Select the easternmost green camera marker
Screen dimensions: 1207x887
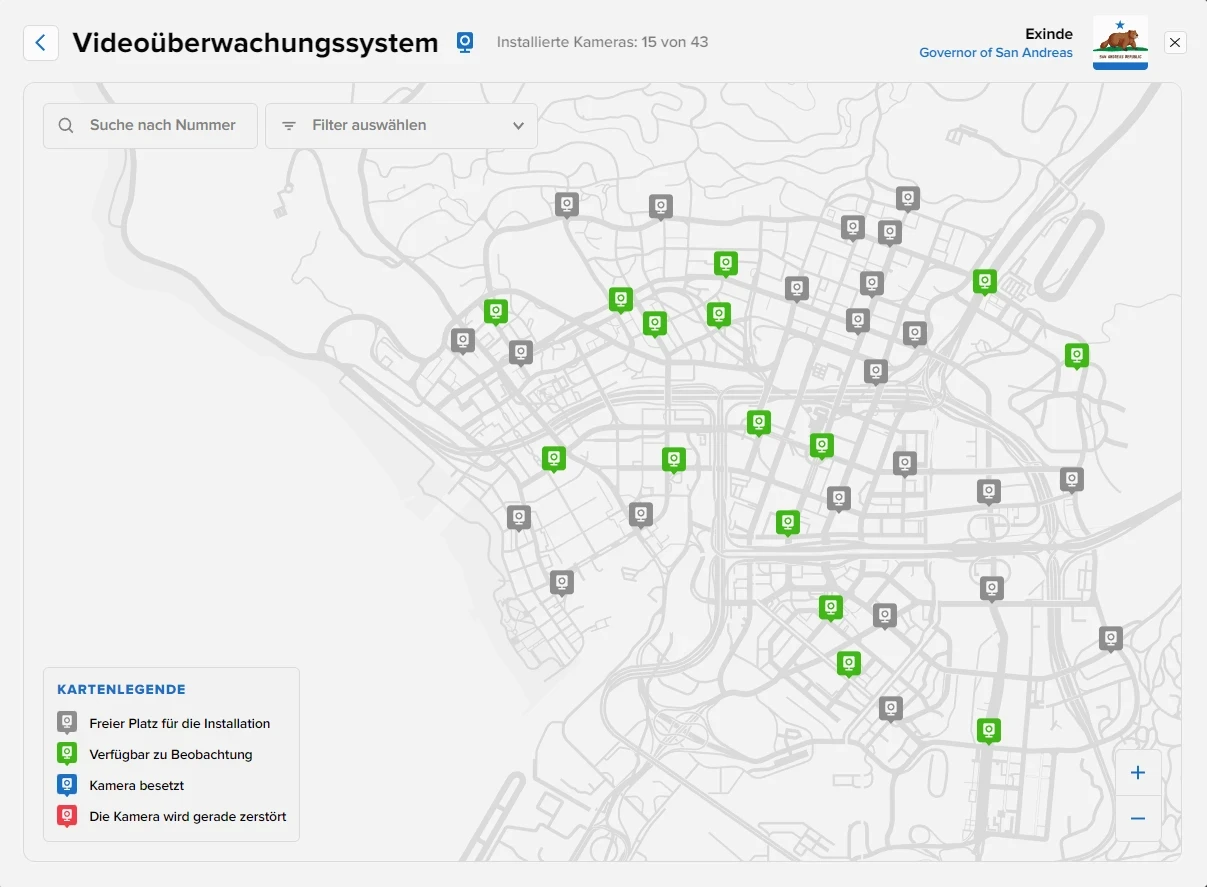click(1076, 354)
